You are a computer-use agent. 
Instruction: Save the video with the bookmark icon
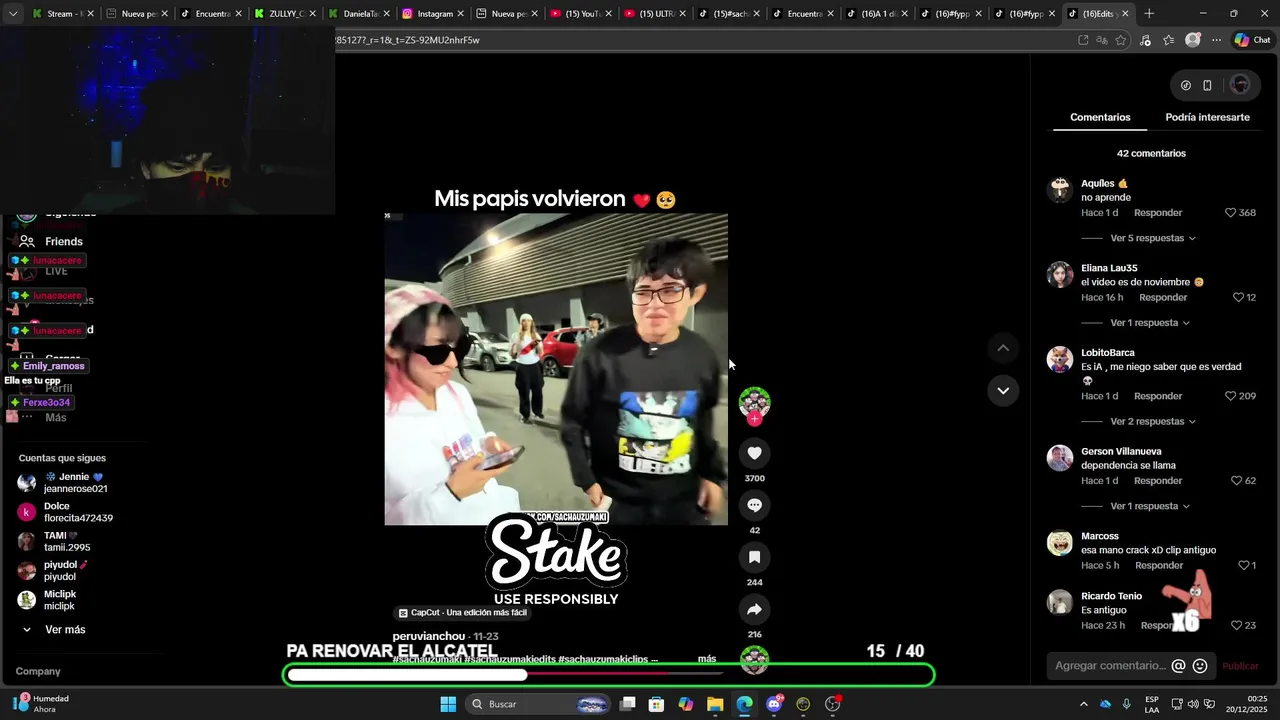click(x=754, y=557)
